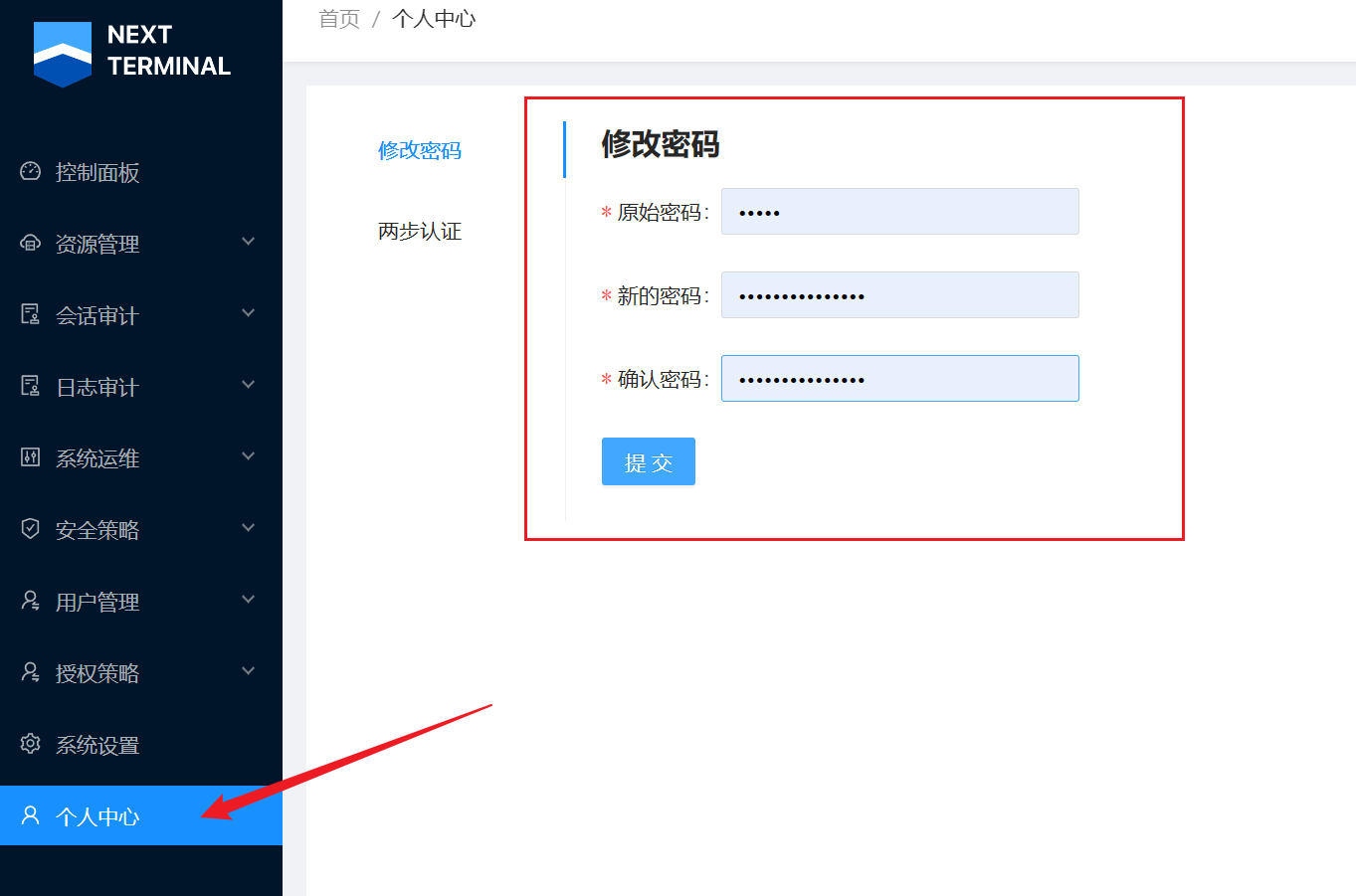
Task: Open the 控制面板 dashboard icon
Action: (30, 172)
